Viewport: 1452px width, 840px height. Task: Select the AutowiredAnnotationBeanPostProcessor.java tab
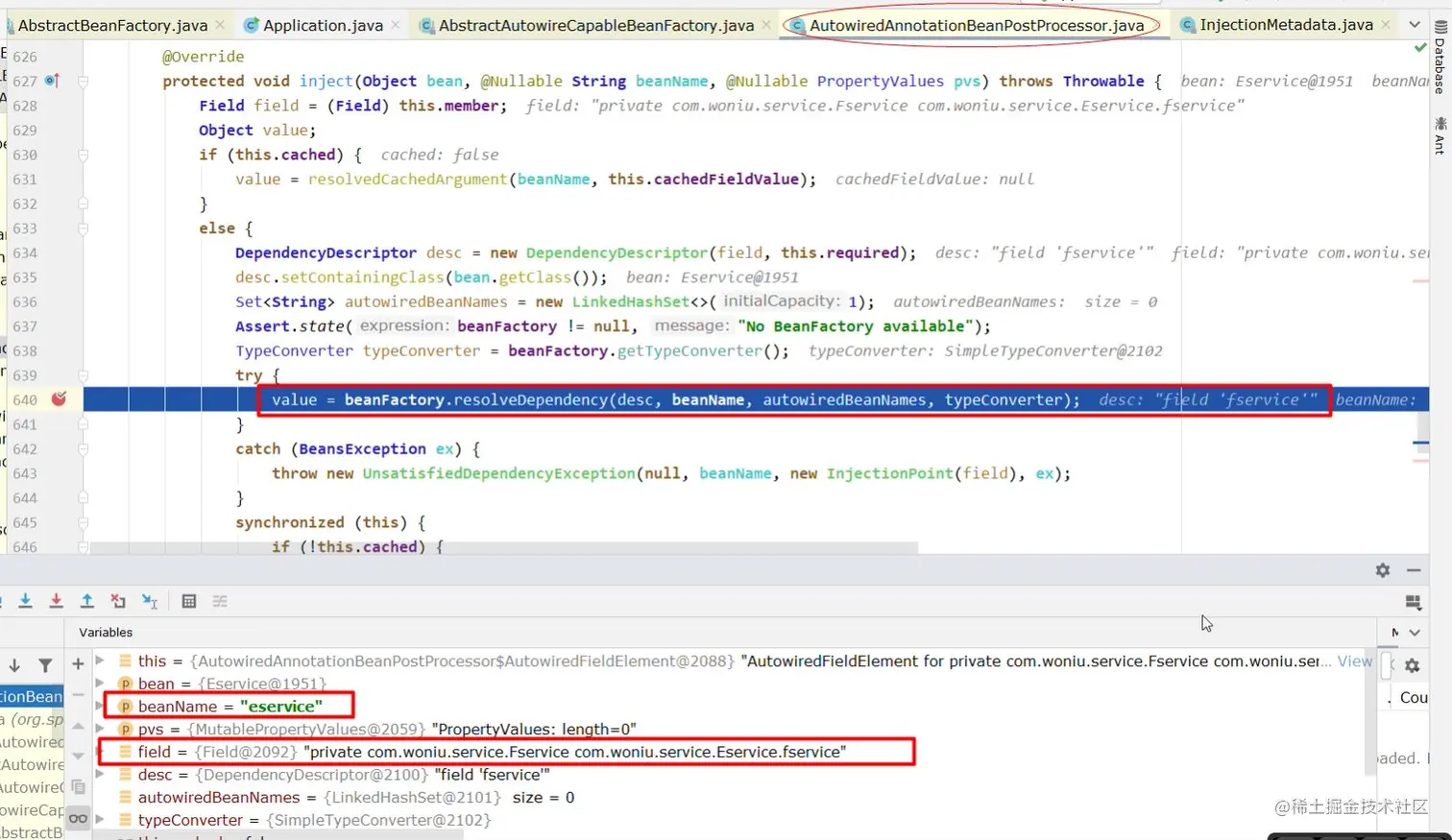977,25
